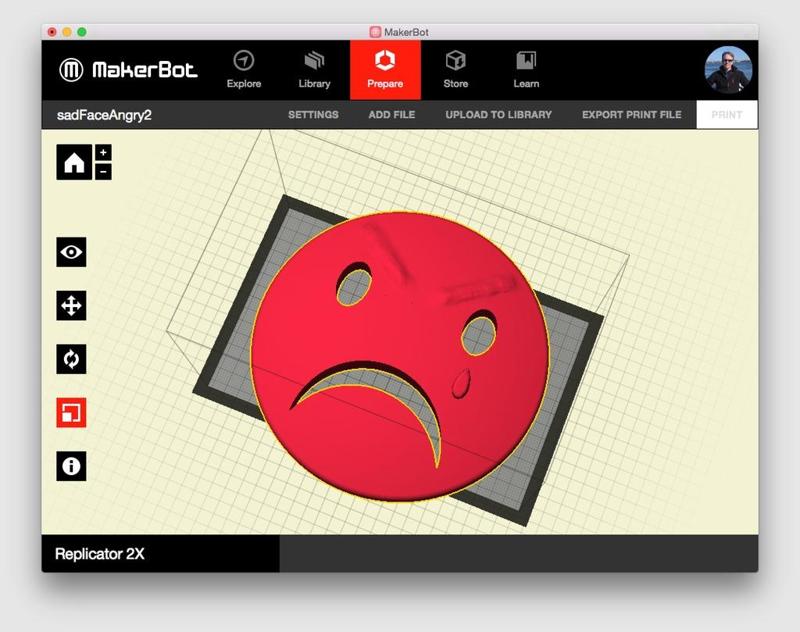Open the Learn tab
800x632 pixels.
(x=526, y=70)
